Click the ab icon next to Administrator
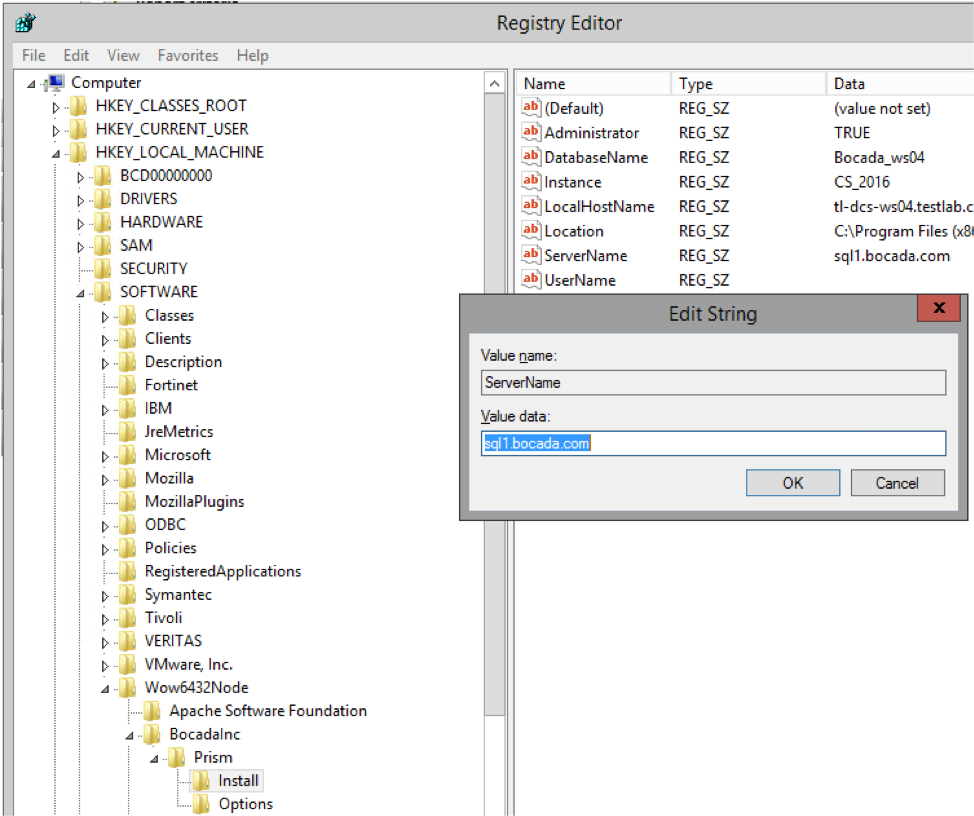This screenshot has height=816, width=974. coord(530,132)
